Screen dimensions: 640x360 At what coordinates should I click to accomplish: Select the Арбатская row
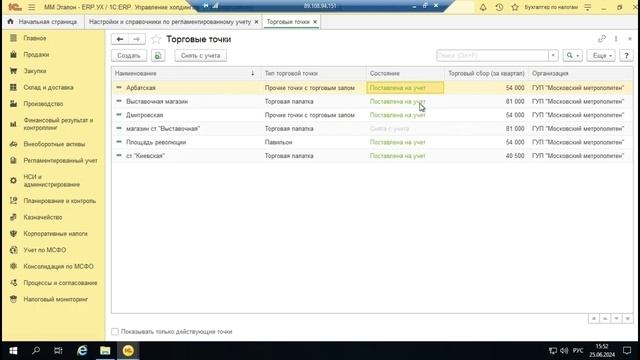coord(372,88)
